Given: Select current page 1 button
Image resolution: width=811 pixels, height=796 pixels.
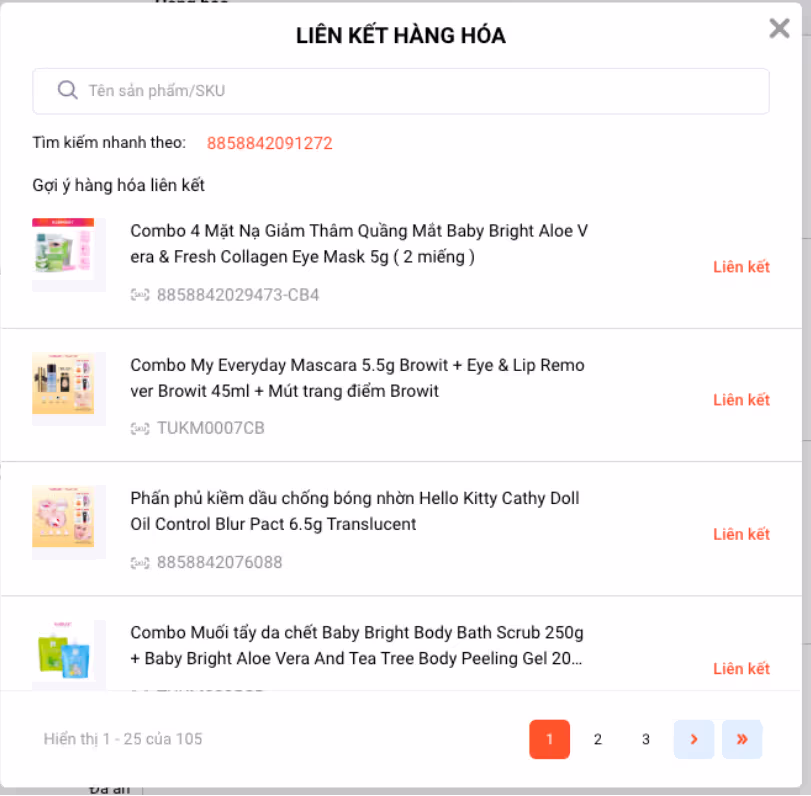Looking at the screenshot, I should (549, 739).
